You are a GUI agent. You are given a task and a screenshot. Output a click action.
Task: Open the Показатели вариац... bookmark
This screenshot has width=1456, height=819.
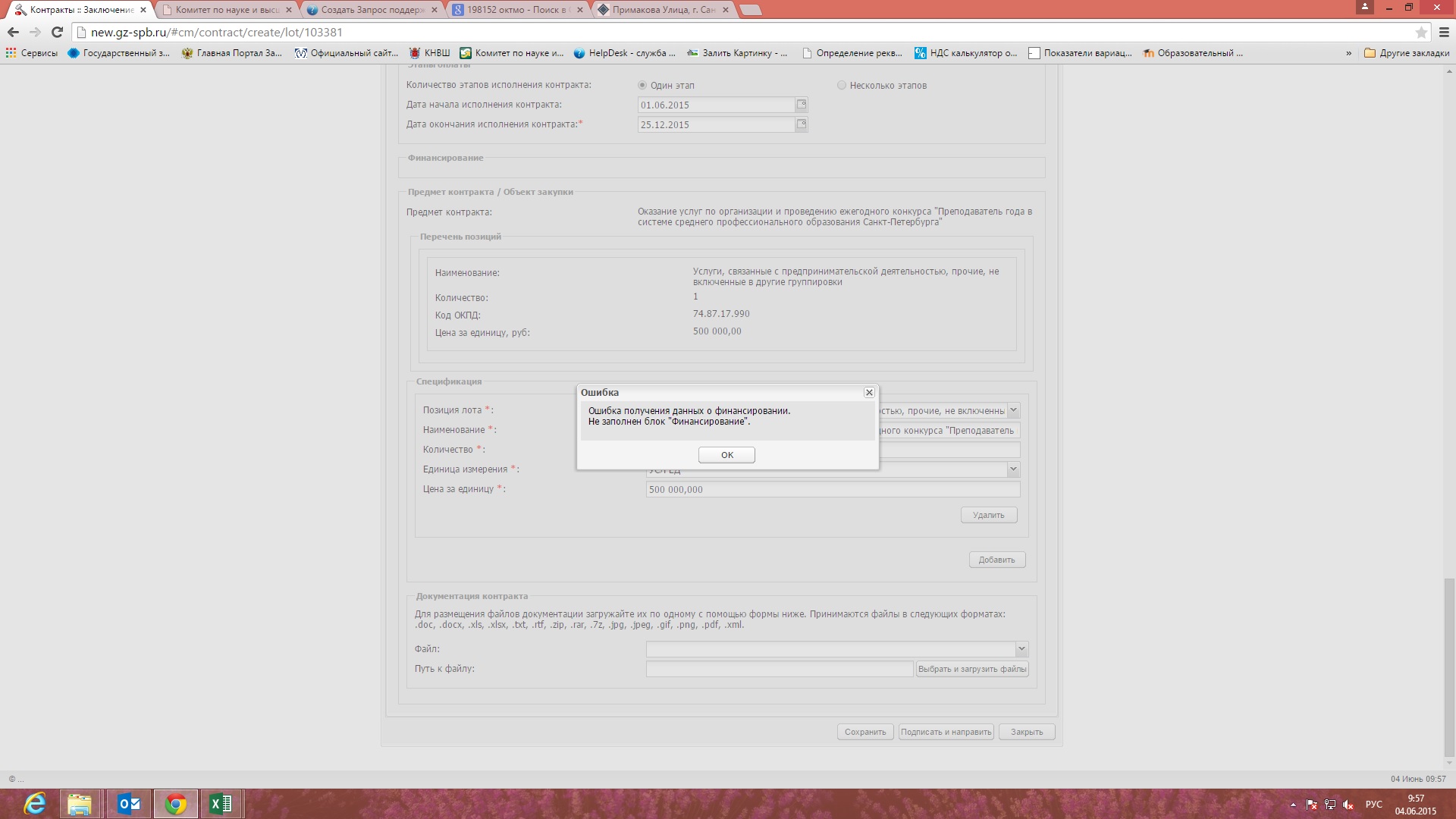click(1080, 53)
